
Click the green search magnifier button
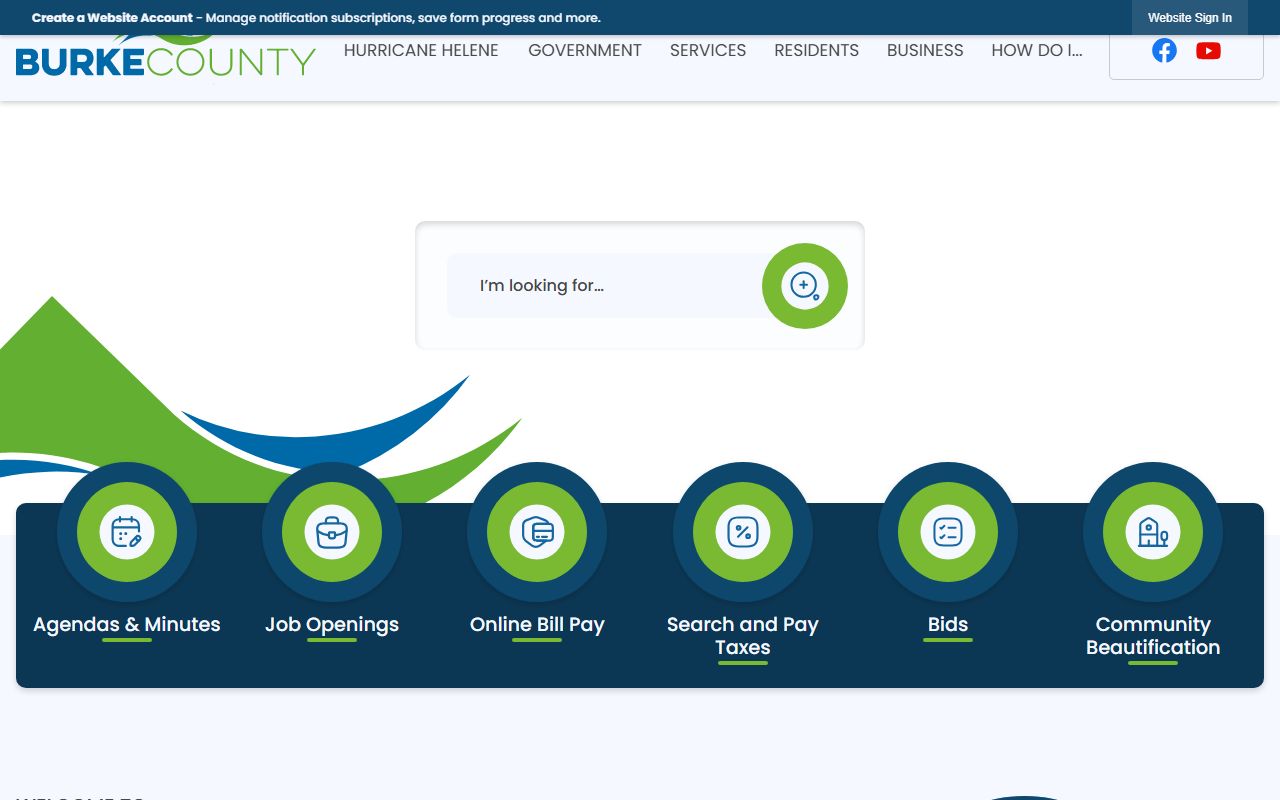click(x=804, y=286)
